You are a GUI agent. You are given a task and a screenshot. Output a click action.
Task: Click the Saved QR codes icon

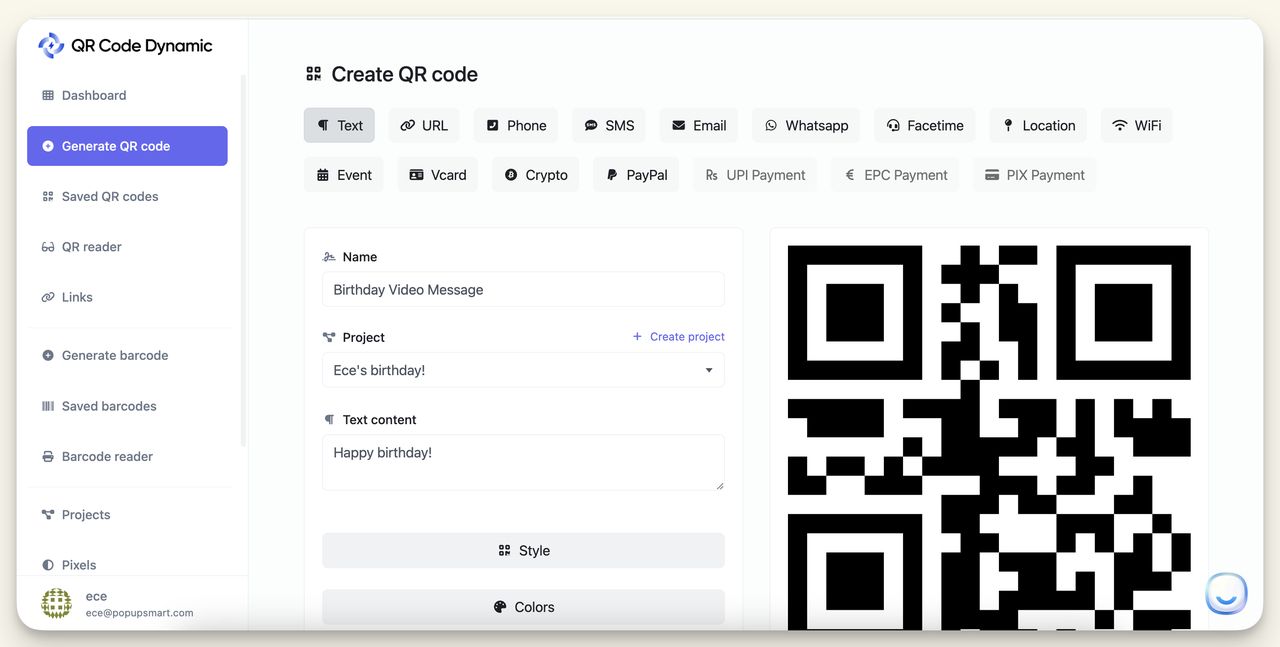[x=48, y=197]
